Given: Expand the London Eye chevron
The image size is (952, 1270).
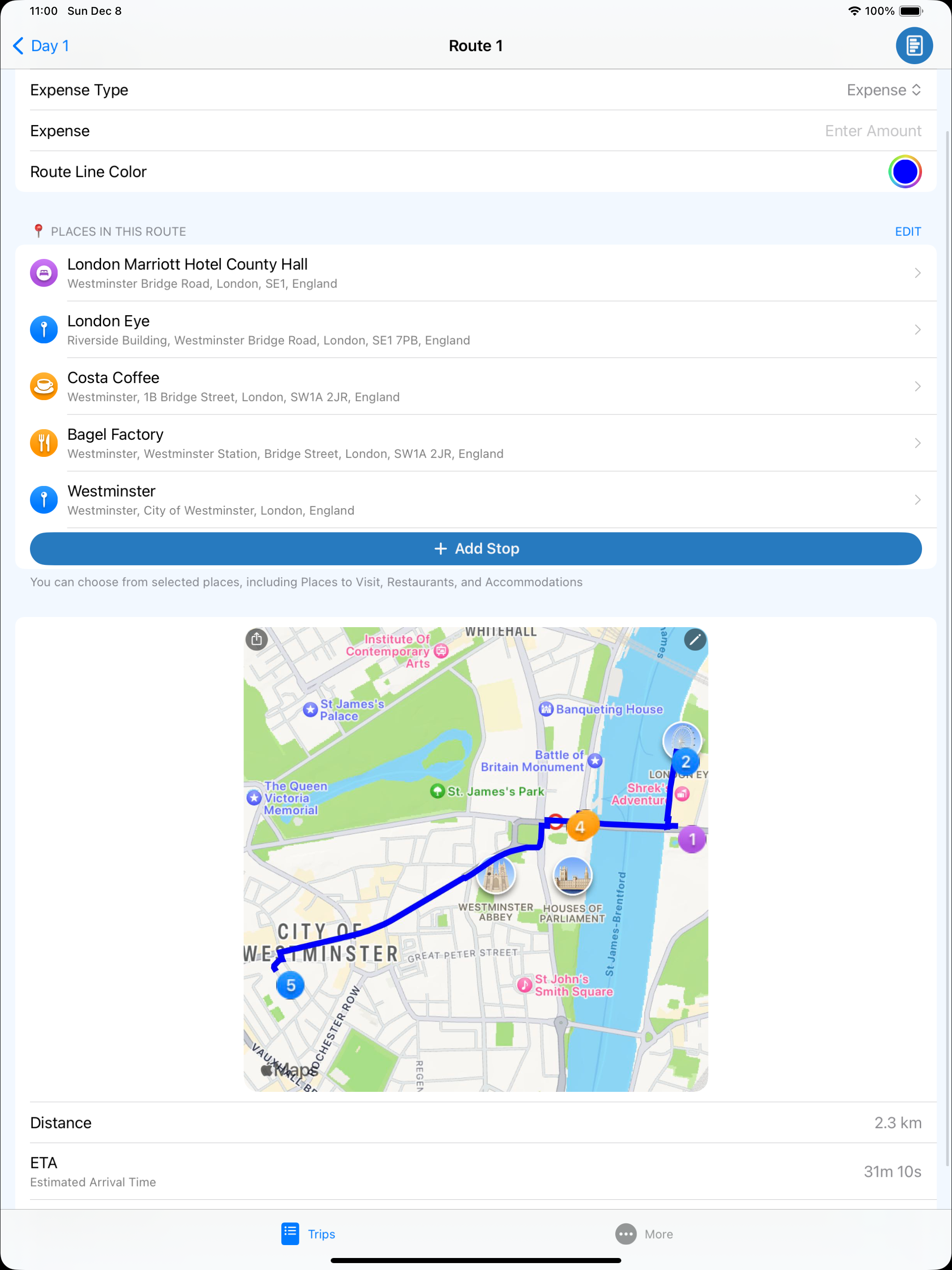Looking at the screenshot, I should [917, 329].
